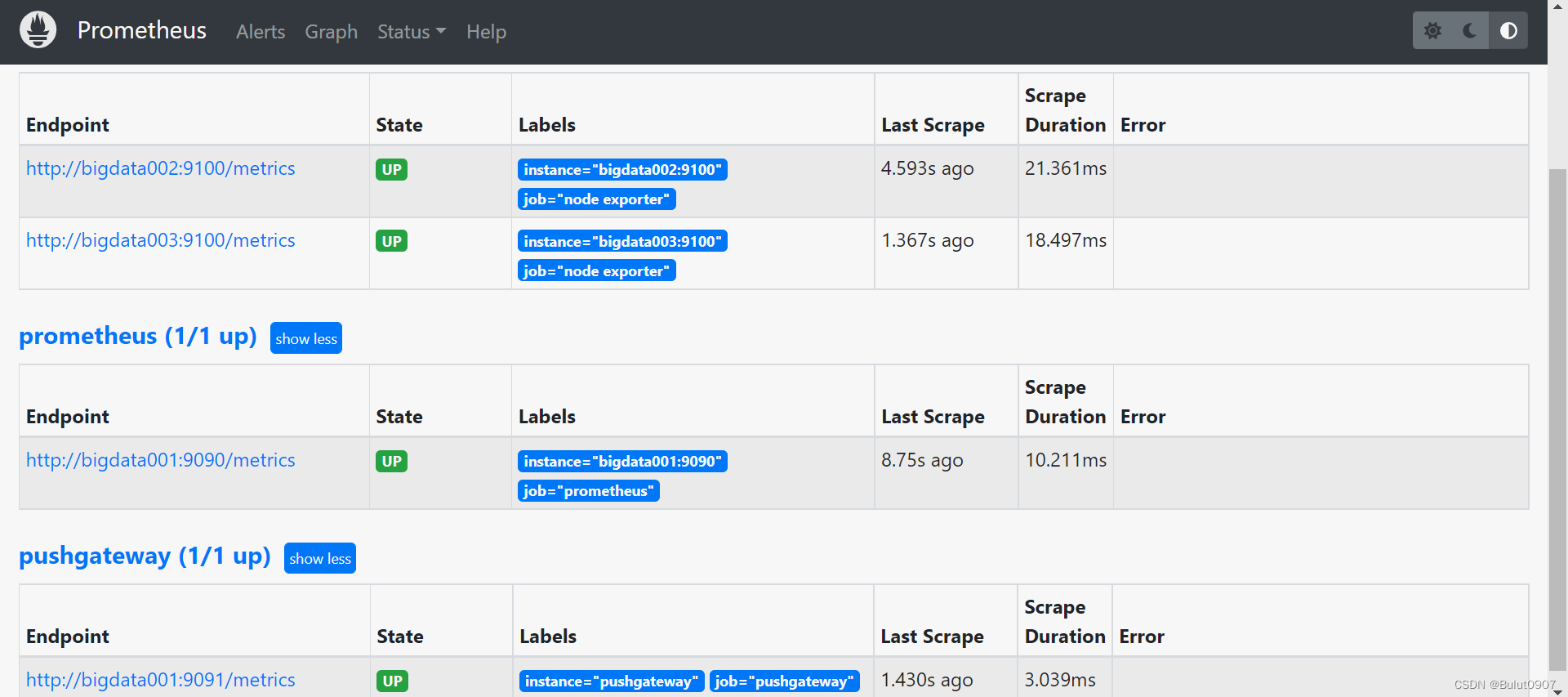1568x697 pixels.
Task: Click the UP badge for bigdata001:9090
Action: click(392, 461)
